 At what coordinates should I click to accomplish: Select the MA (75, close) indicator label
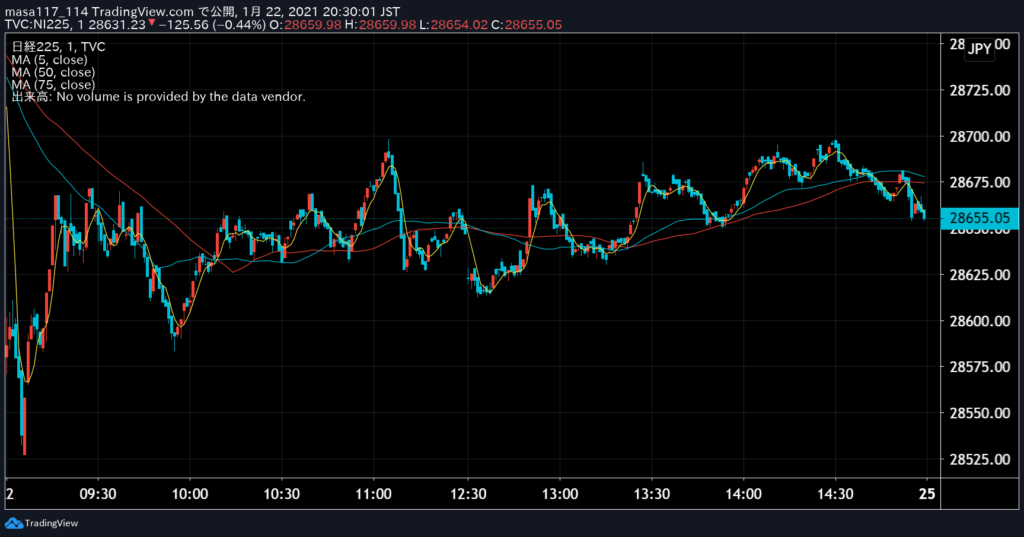click(53, 84)
